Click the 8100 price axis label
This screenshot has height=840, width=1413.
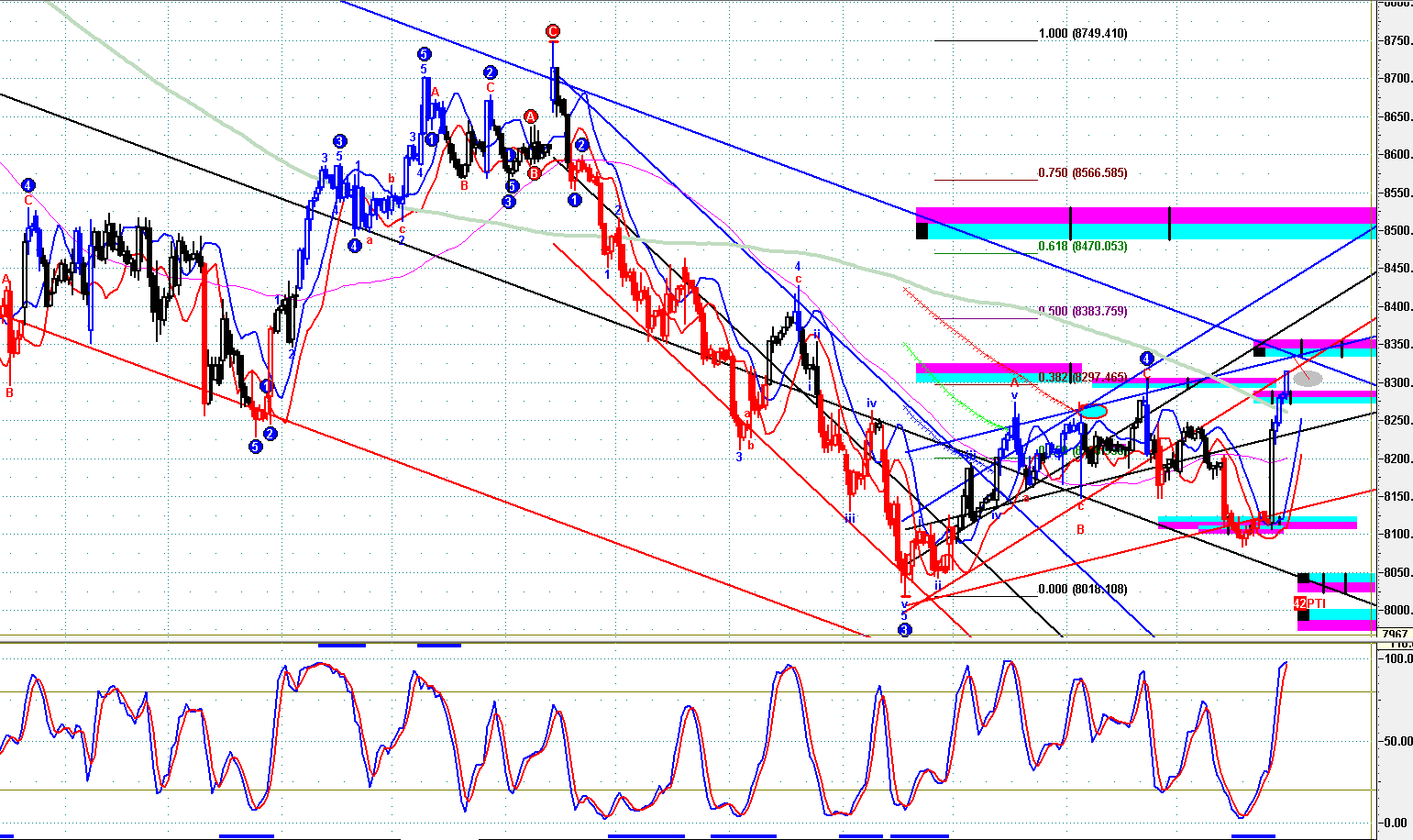click(1398, 535)
